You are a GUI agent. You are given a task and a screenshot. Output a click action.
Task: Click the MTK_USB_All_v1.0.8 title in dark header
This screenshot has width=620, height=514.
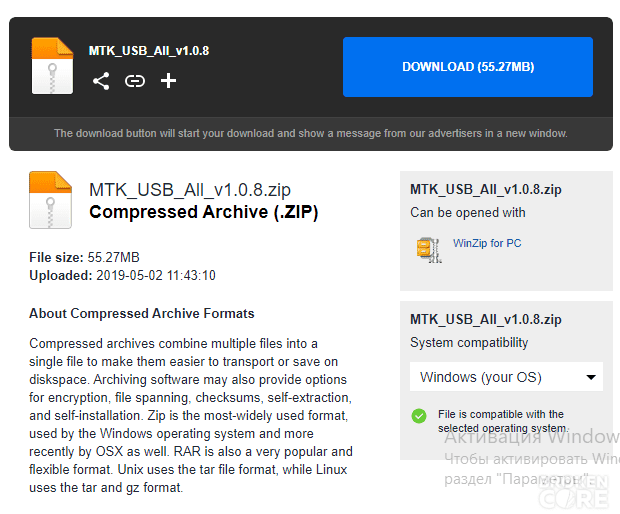[x=149, y=51]
